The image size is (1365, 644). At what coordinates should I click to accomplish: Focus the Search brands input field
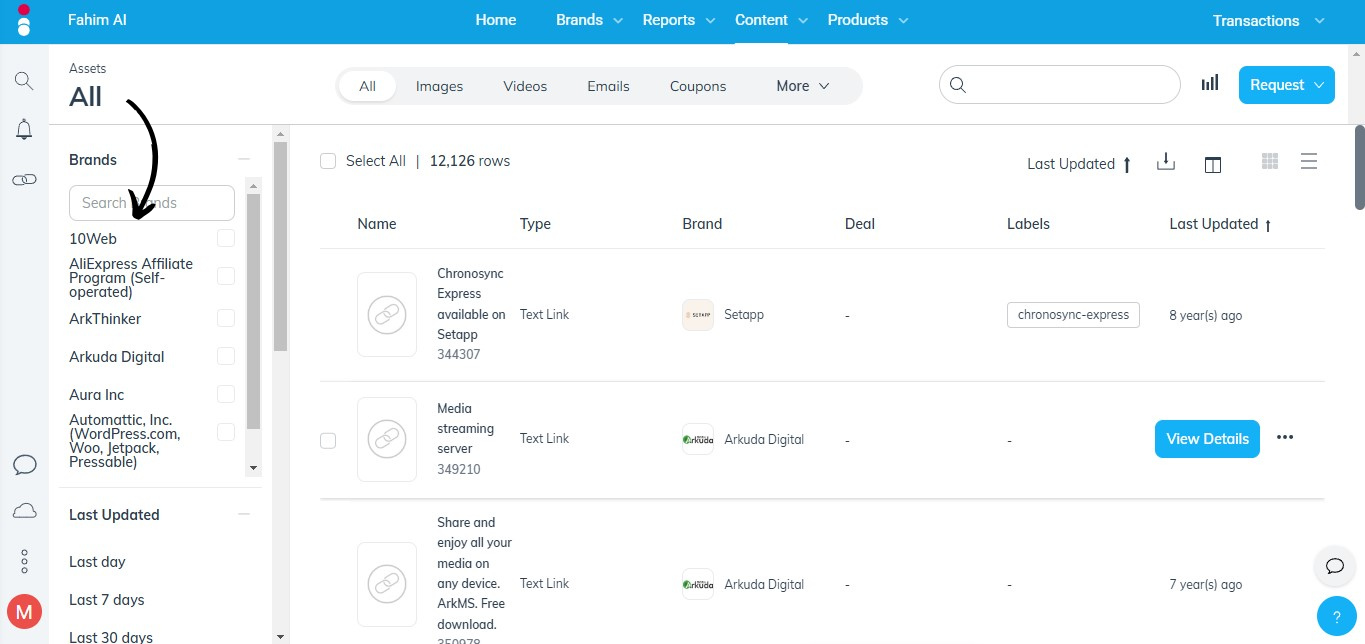tap(152, 203)
